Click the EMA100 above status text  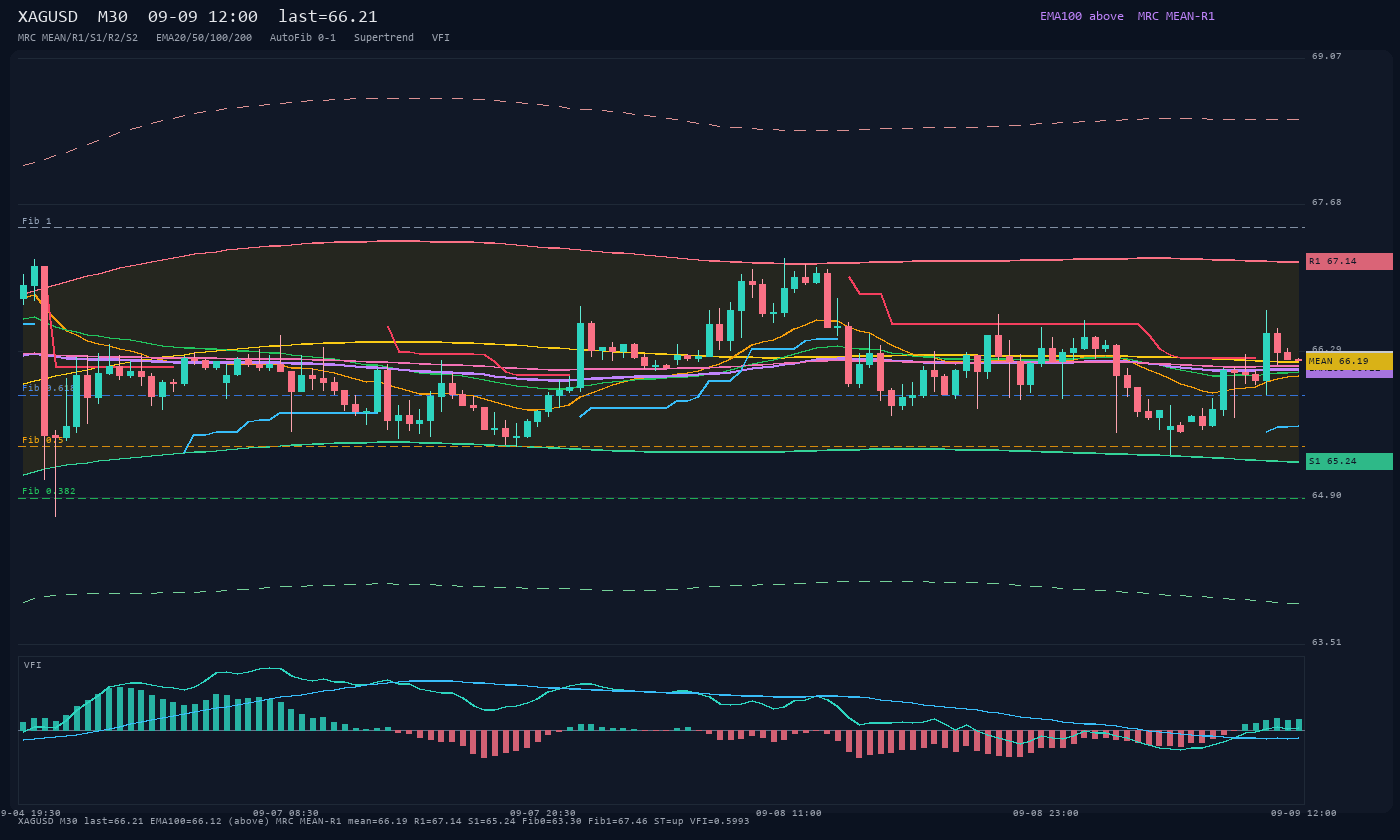1082,16
